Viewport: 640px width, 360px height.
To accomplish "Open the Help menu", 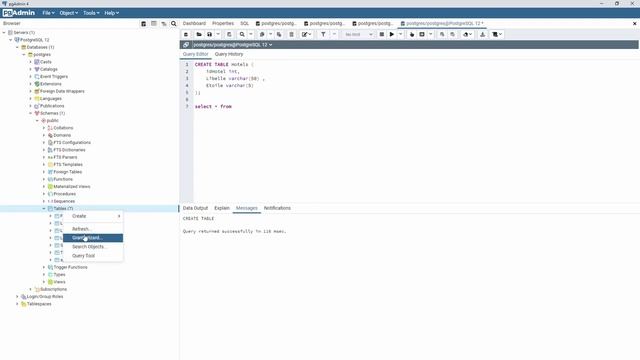I will coord(111,13).
